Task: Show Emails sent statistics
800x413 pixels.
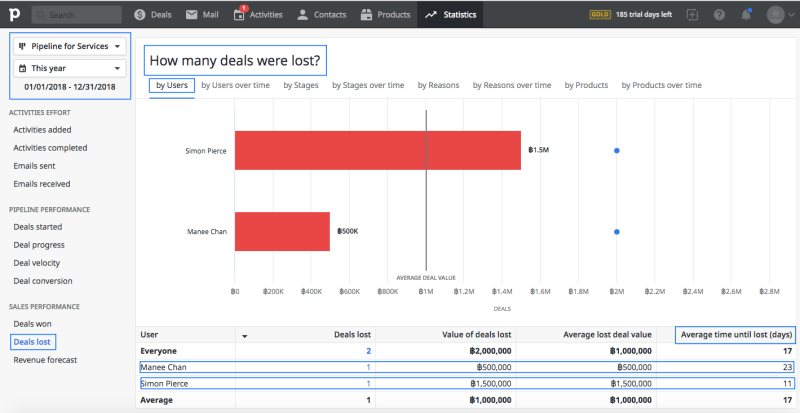Action: pyautogui.click(x=34, y=166)
